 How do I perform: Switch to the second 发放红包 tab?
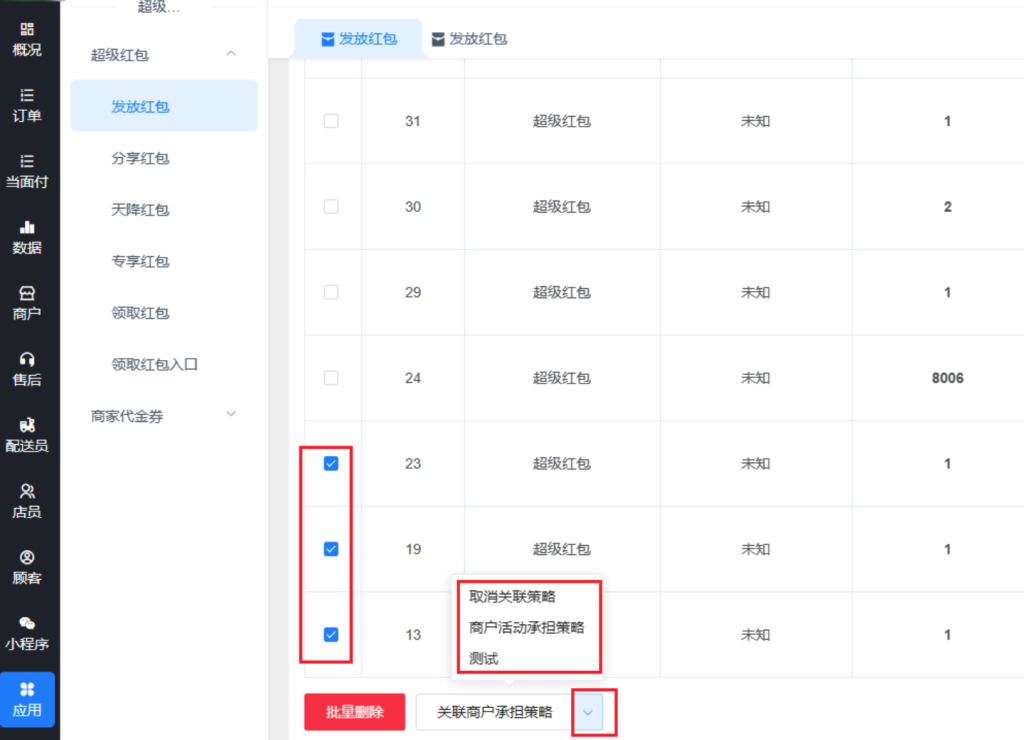[x=468, y=39]
